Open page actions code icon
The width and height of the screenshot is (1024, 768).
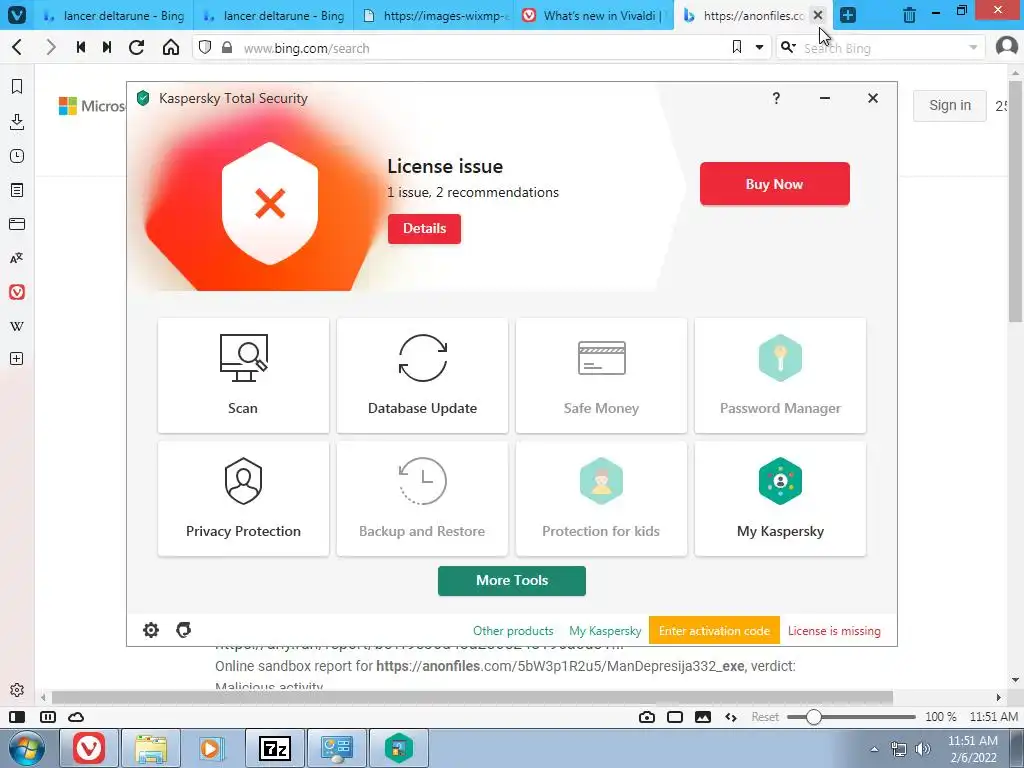[x=731, y=717]
